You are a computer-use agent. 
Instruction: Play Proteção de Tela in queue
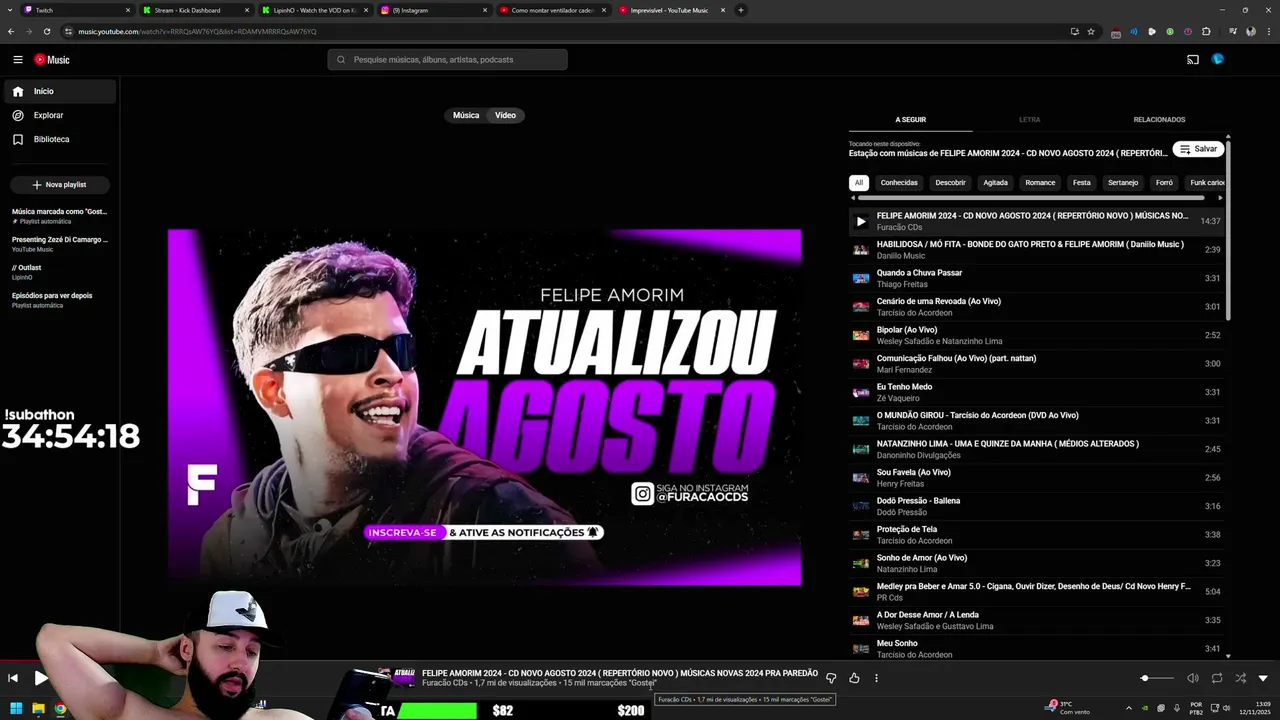click(1036, 535)
